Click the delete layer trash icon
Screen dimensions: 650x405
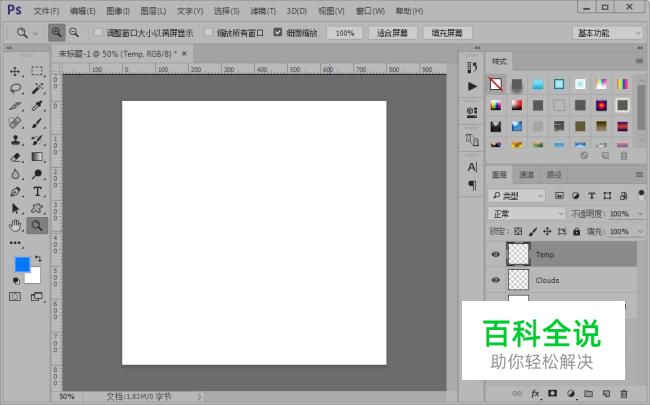click(623, 393)
